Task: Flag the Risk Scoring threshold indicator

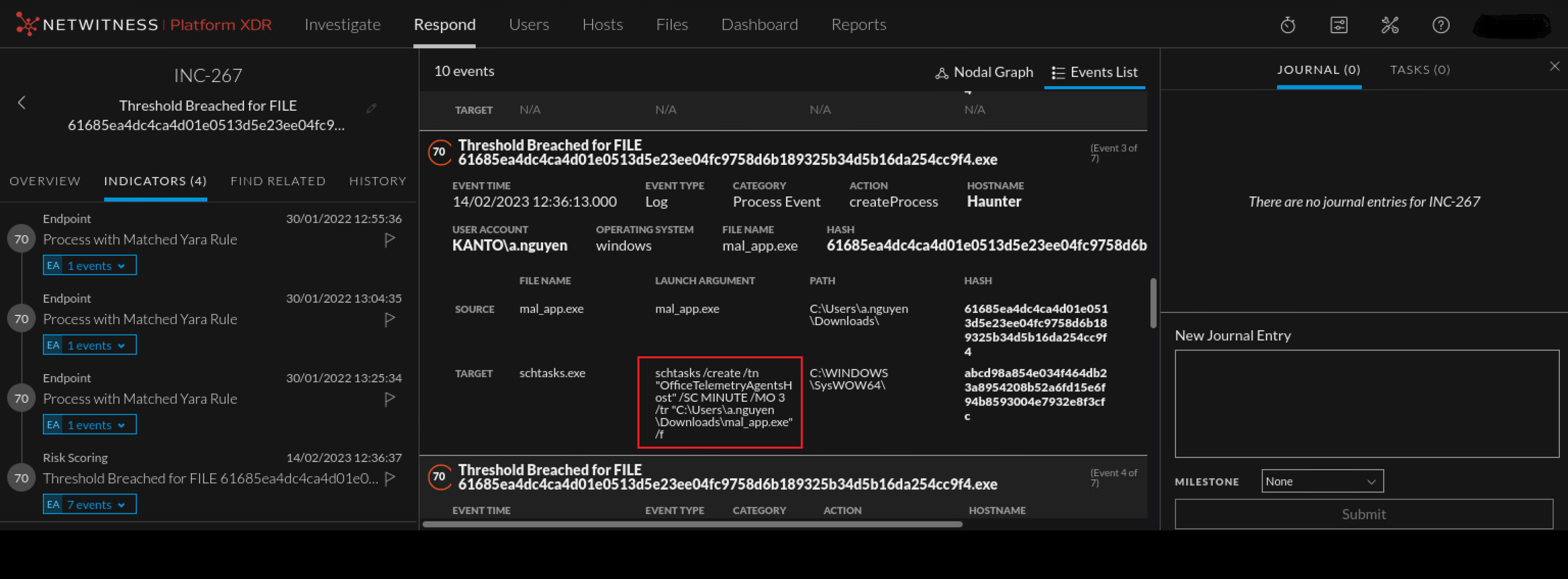Action: (x=390, y=479)
